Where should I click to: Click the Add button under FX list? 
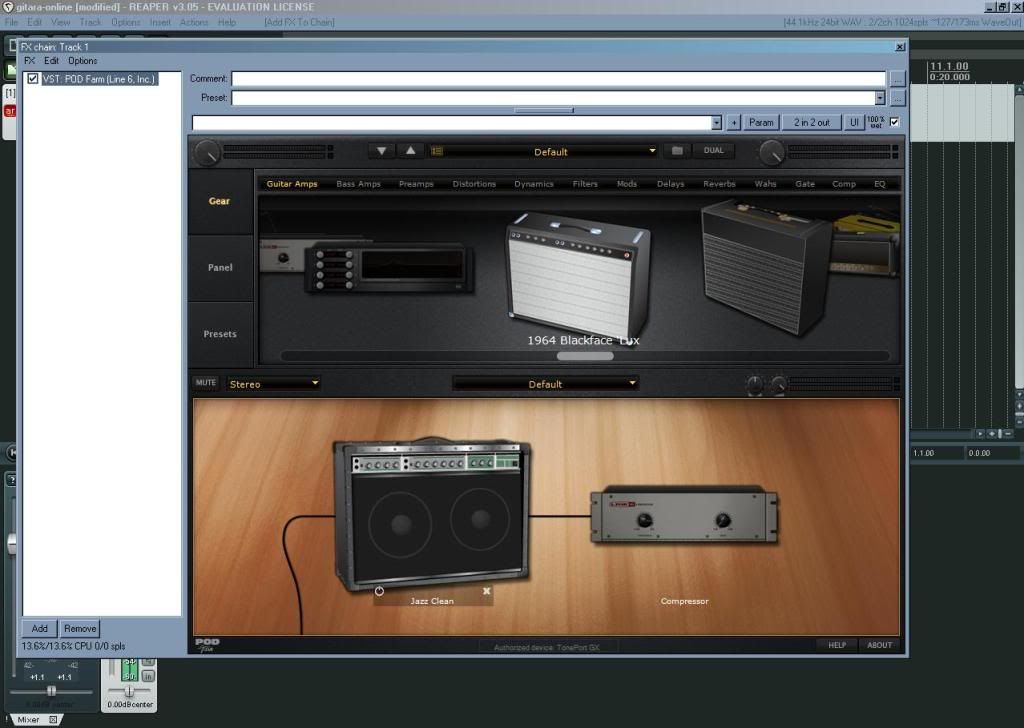[39, 629]
